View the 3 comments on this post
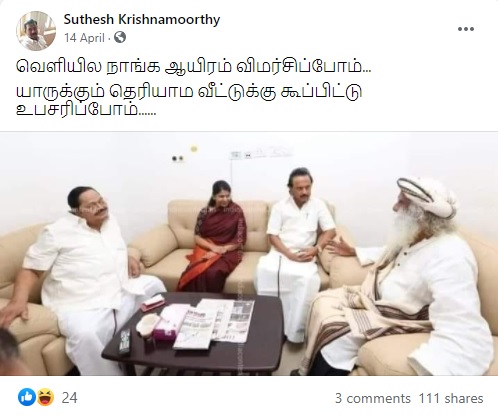 (373, 398)
